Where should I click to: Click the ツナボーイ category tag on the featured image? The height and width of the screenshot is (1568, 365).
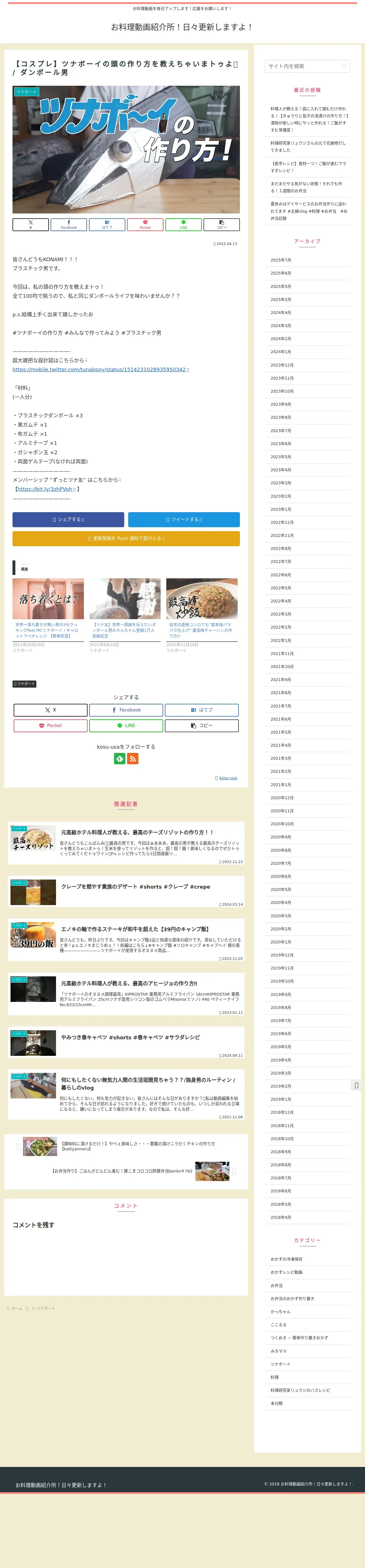(27, 91)
